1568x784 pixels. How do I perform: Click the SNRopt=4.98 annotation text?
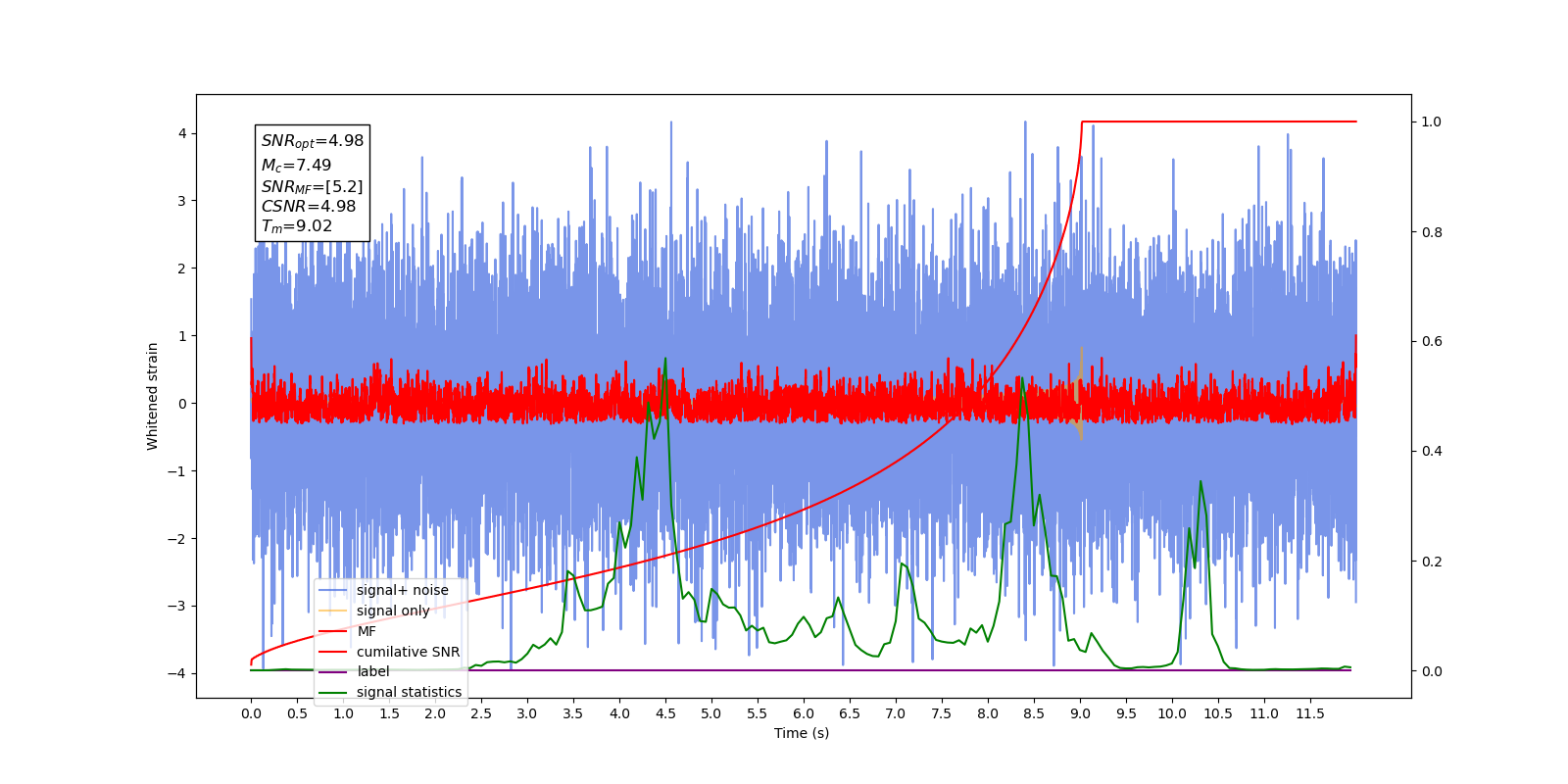pos(312,141)
